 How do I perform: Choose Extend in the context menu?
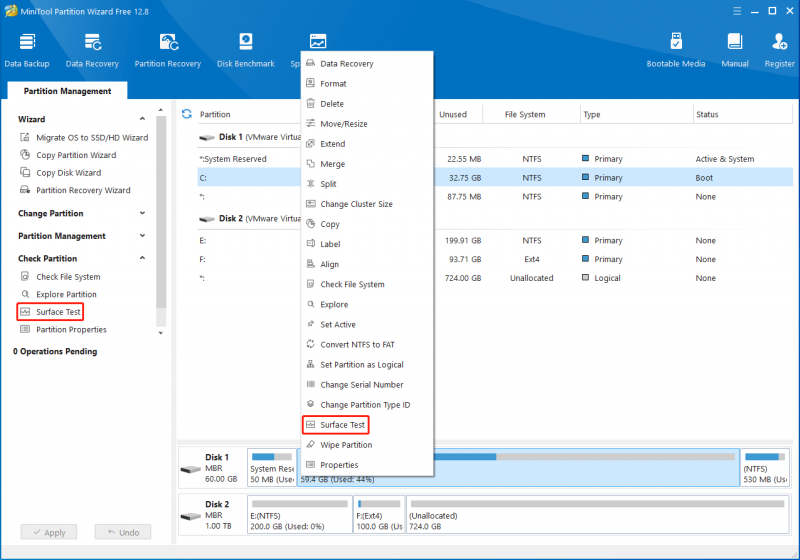click(x=367, y=143)
